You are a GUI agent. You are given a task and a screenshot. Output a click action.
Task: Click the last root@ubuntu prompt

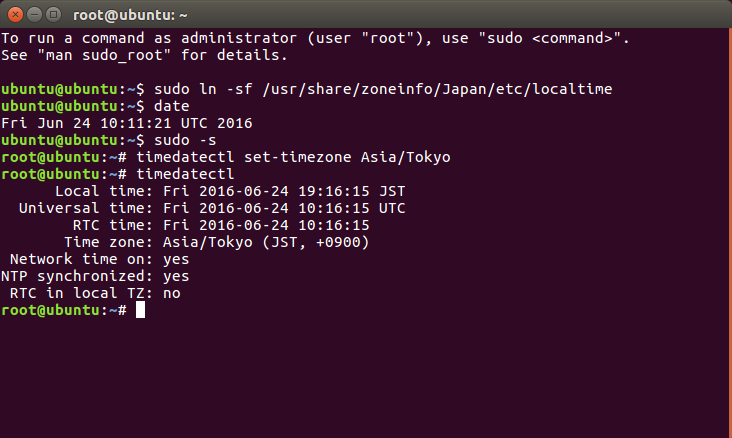point(64,310)
